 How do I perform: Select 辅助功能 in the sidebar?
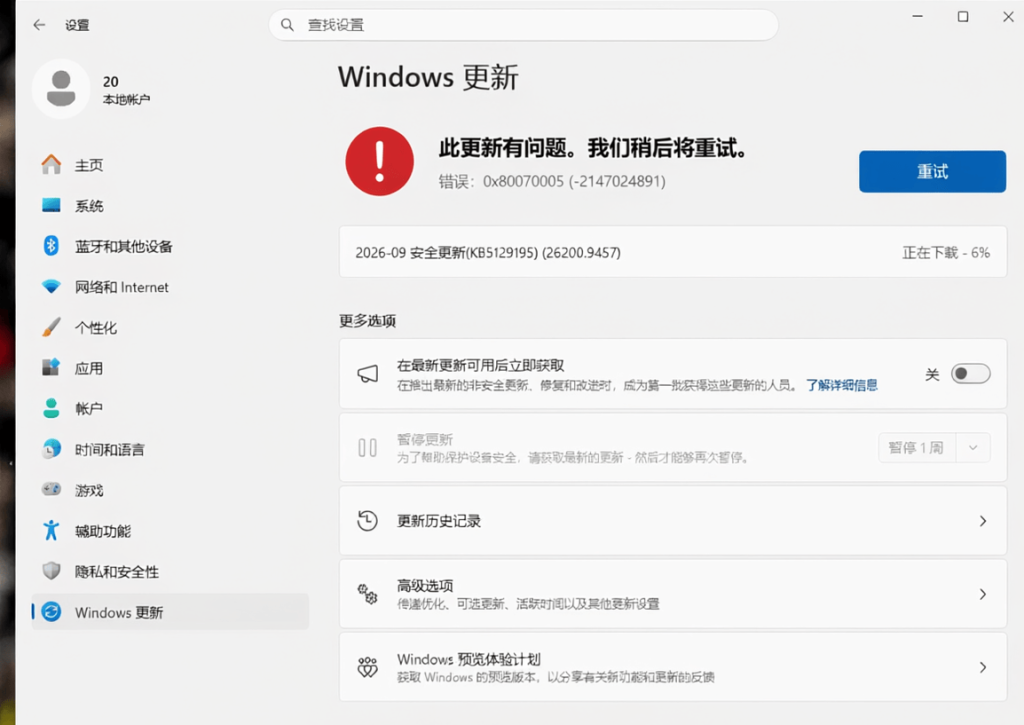(170, 530)
